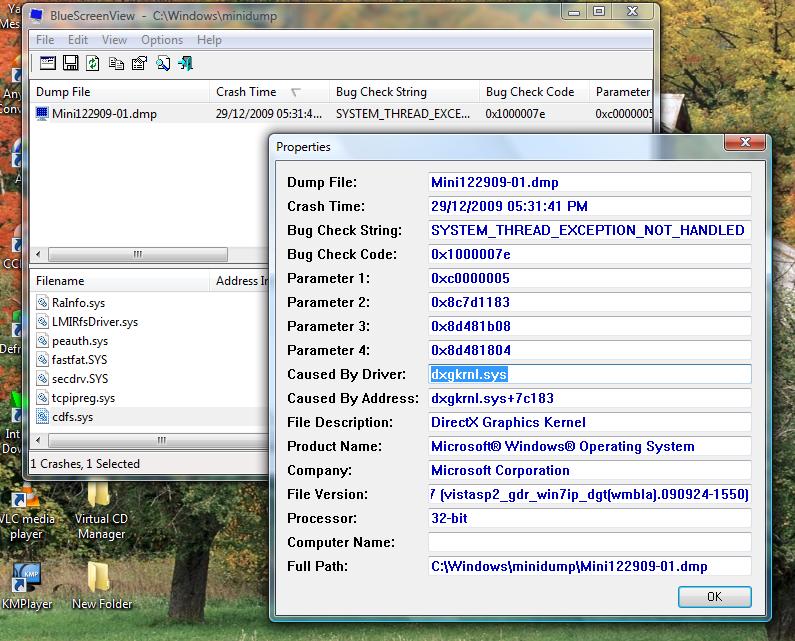Viewport: 795px width, 641px height.
Task: Select tcpipreg.sys in driver list
Action: 83,398
